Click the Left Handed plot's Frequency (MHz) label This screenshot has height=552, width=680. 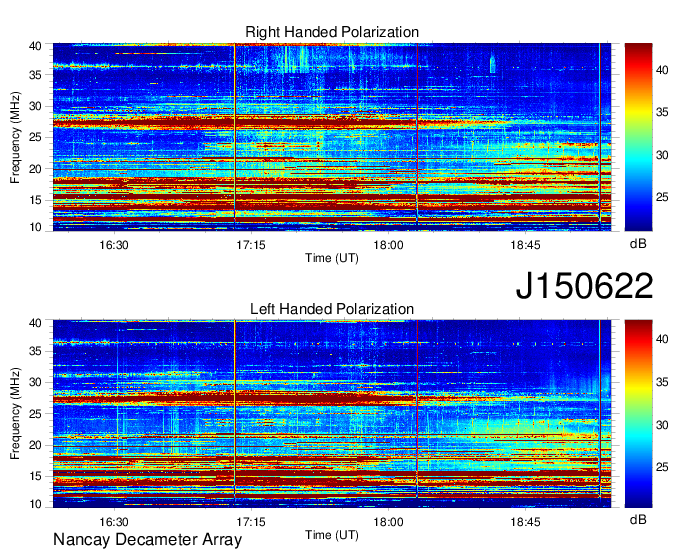15,414
